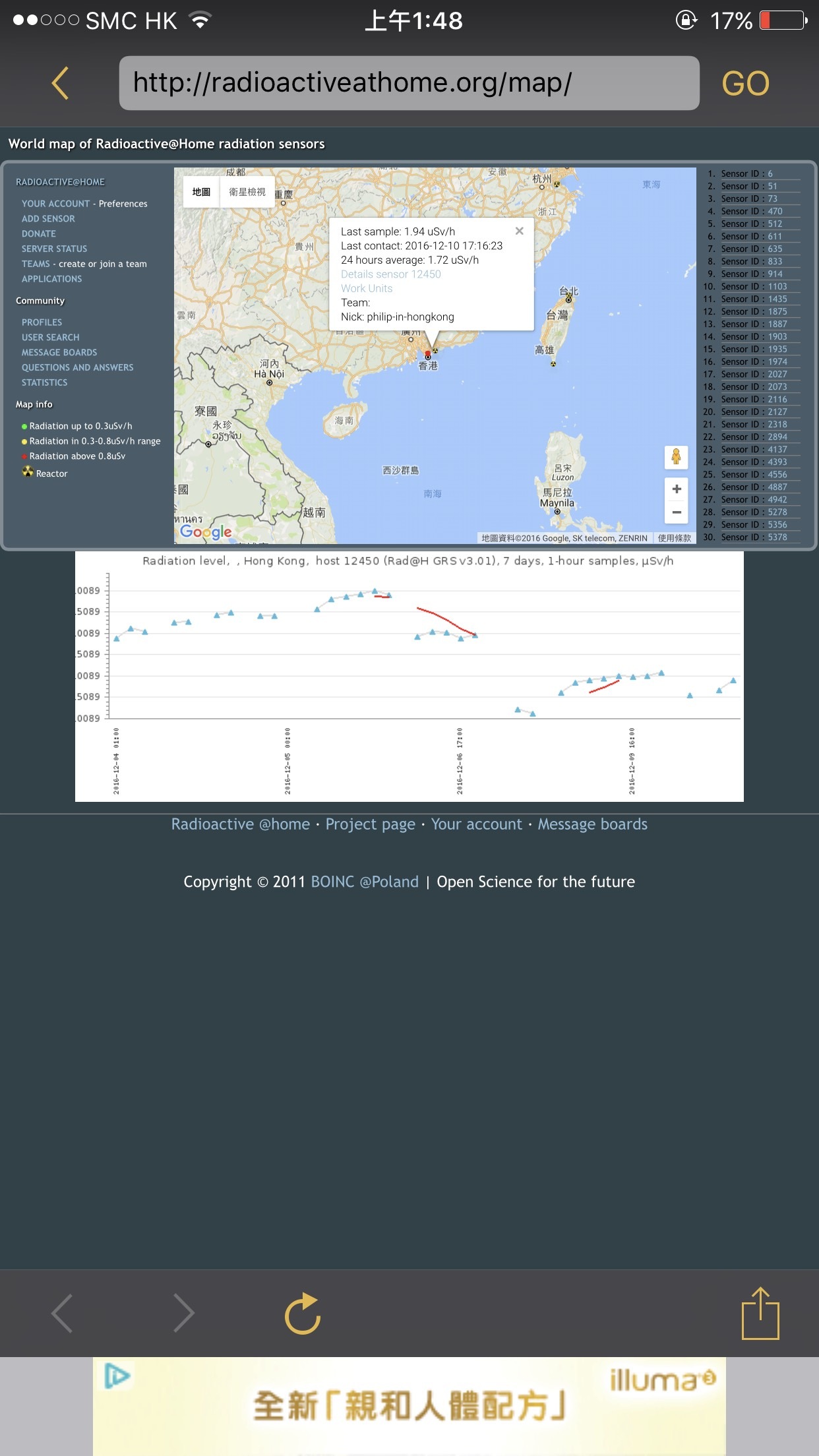Select Sensor ID : 51
819x1456 pixels.
749,186
